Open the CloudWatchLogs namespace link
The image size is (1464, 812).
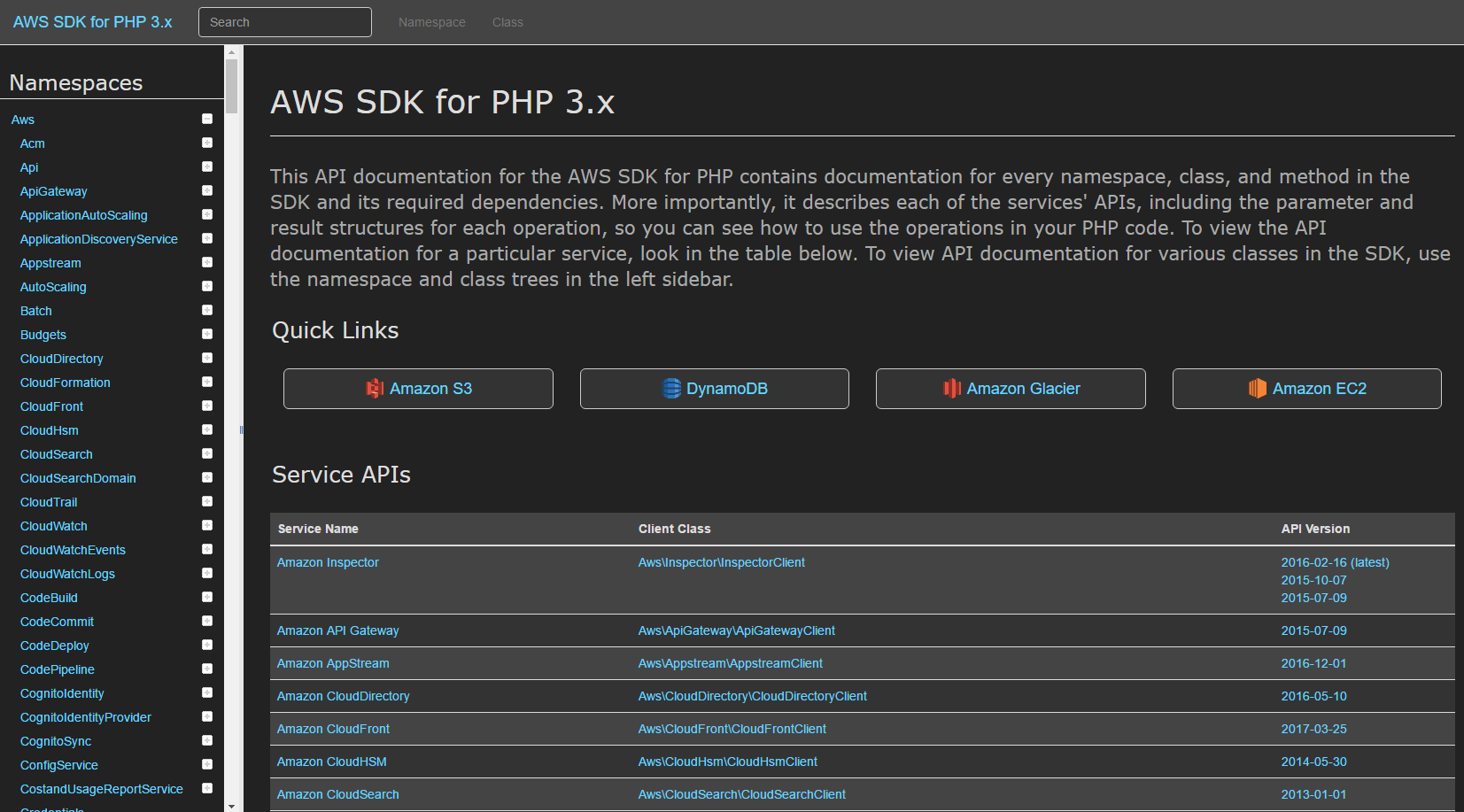(67, 574)
